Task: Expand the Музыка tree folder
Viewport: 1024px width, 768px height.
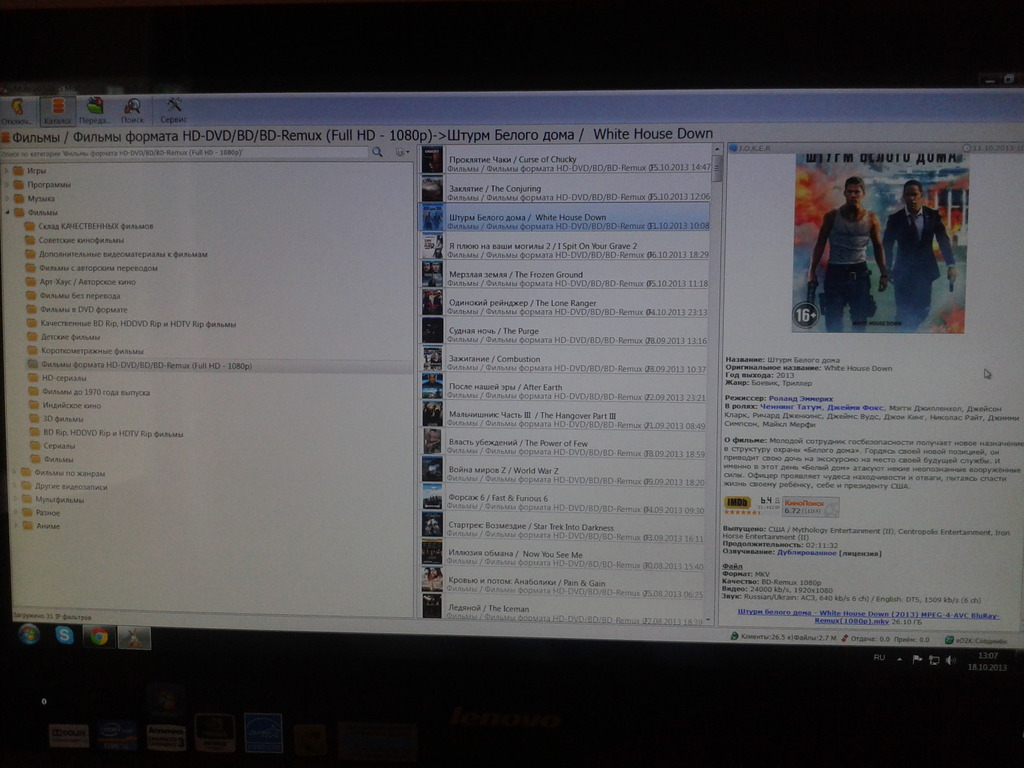Action: click(x=8, y=199)
